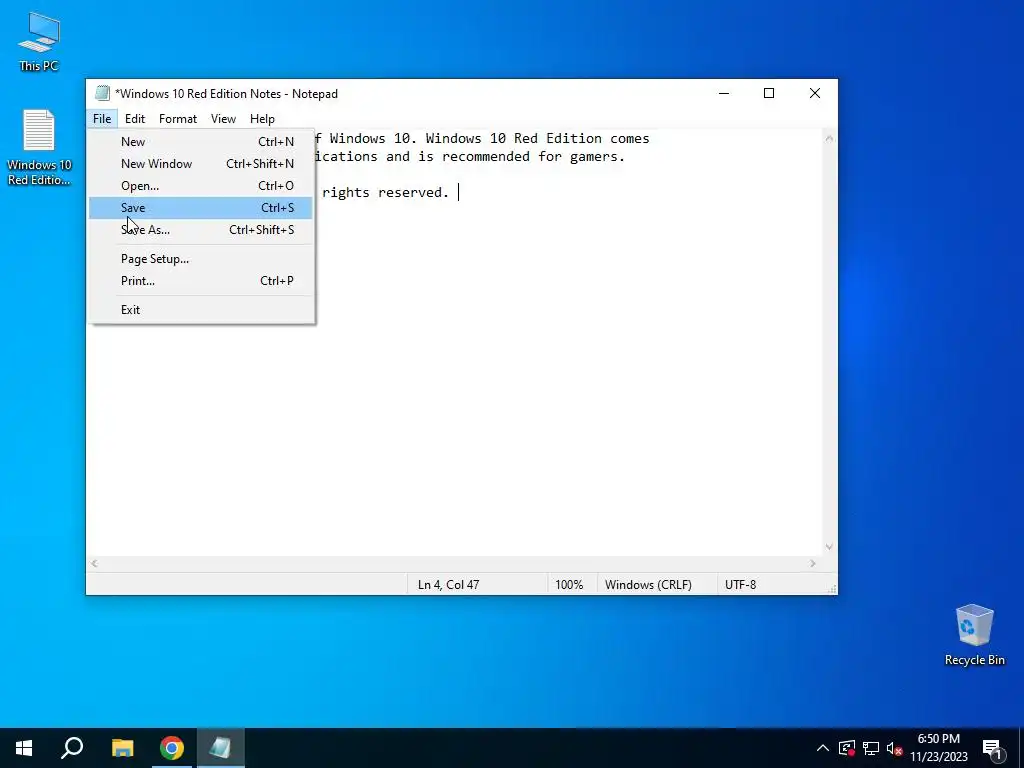Viewport: 1024px width, 768px height.
Task: Click vertical scrollbar down arrow
Action: (x=829, y=547)
